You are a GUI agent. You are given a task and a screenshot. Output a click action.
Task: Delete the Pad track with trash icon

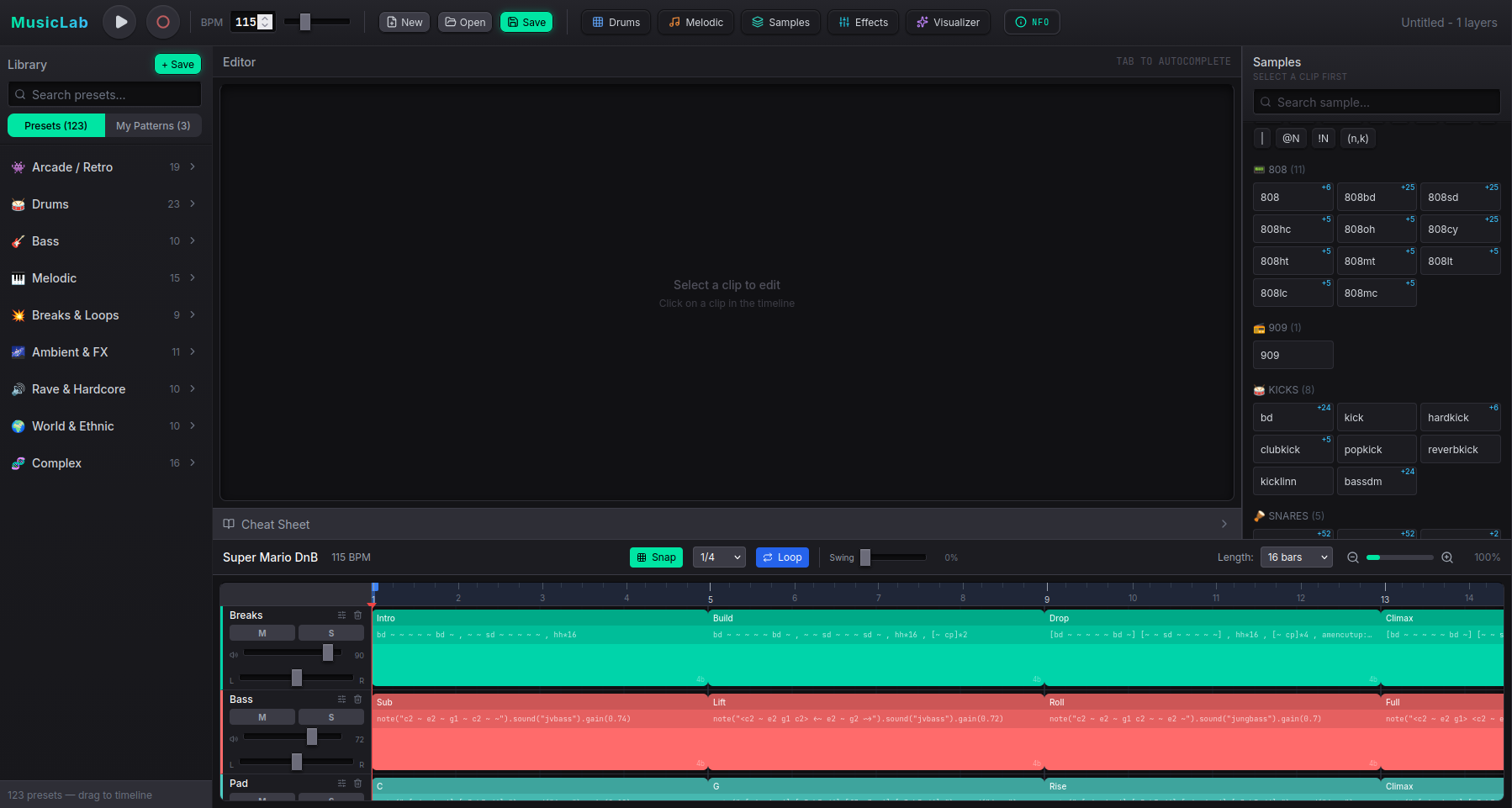[357, 784]
